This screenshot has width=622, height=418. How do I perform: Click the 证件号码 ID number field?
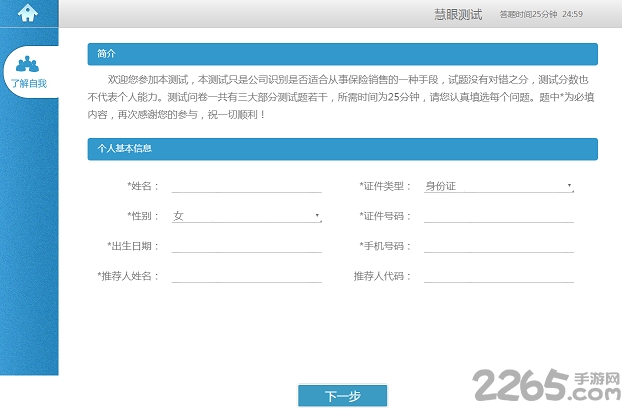[x=498, y=216]
